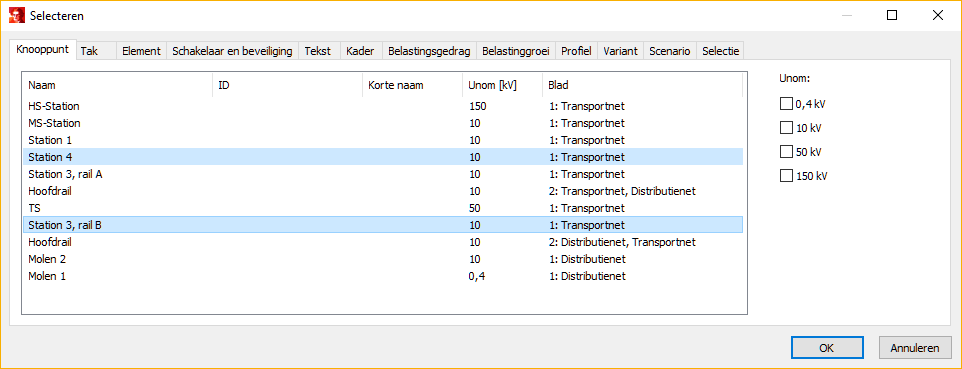Click the Annuleren button
The width and height of the screenshot is (962, 369).
915,348
